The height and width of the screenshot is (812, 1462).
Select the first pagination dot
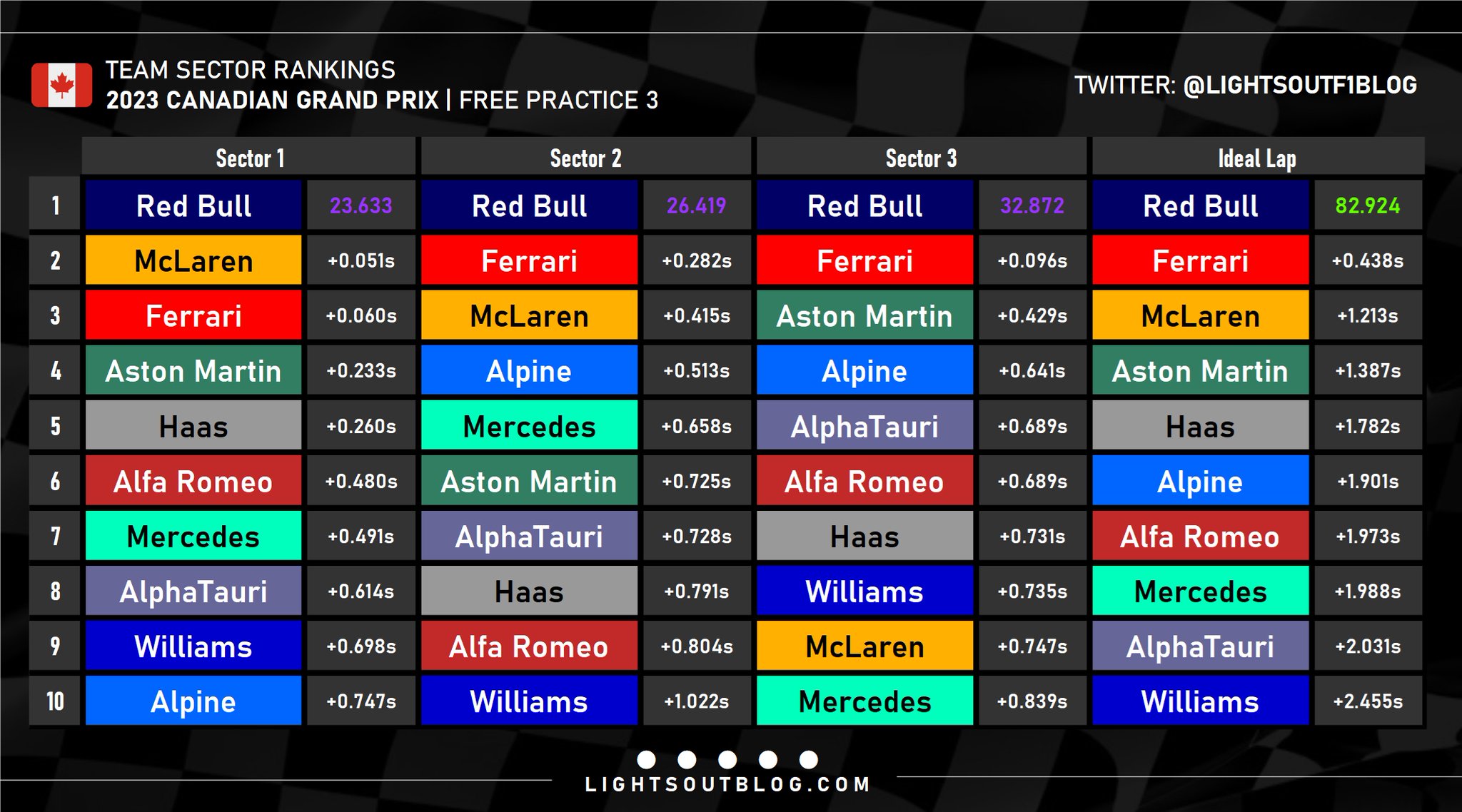(646, 759)
